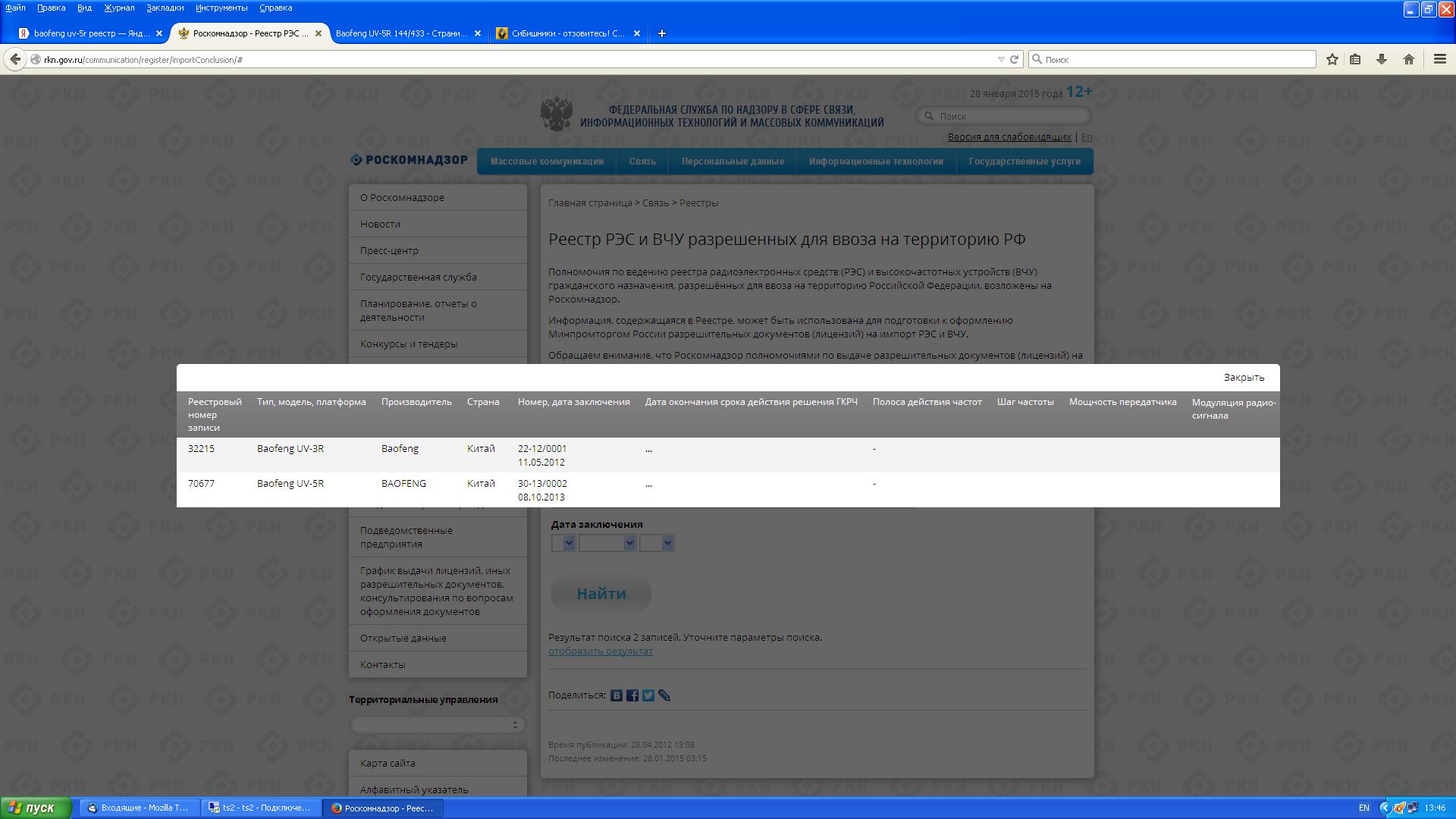Open the bookmarks list icon
1456x819 pixels.
[1355, 59]
